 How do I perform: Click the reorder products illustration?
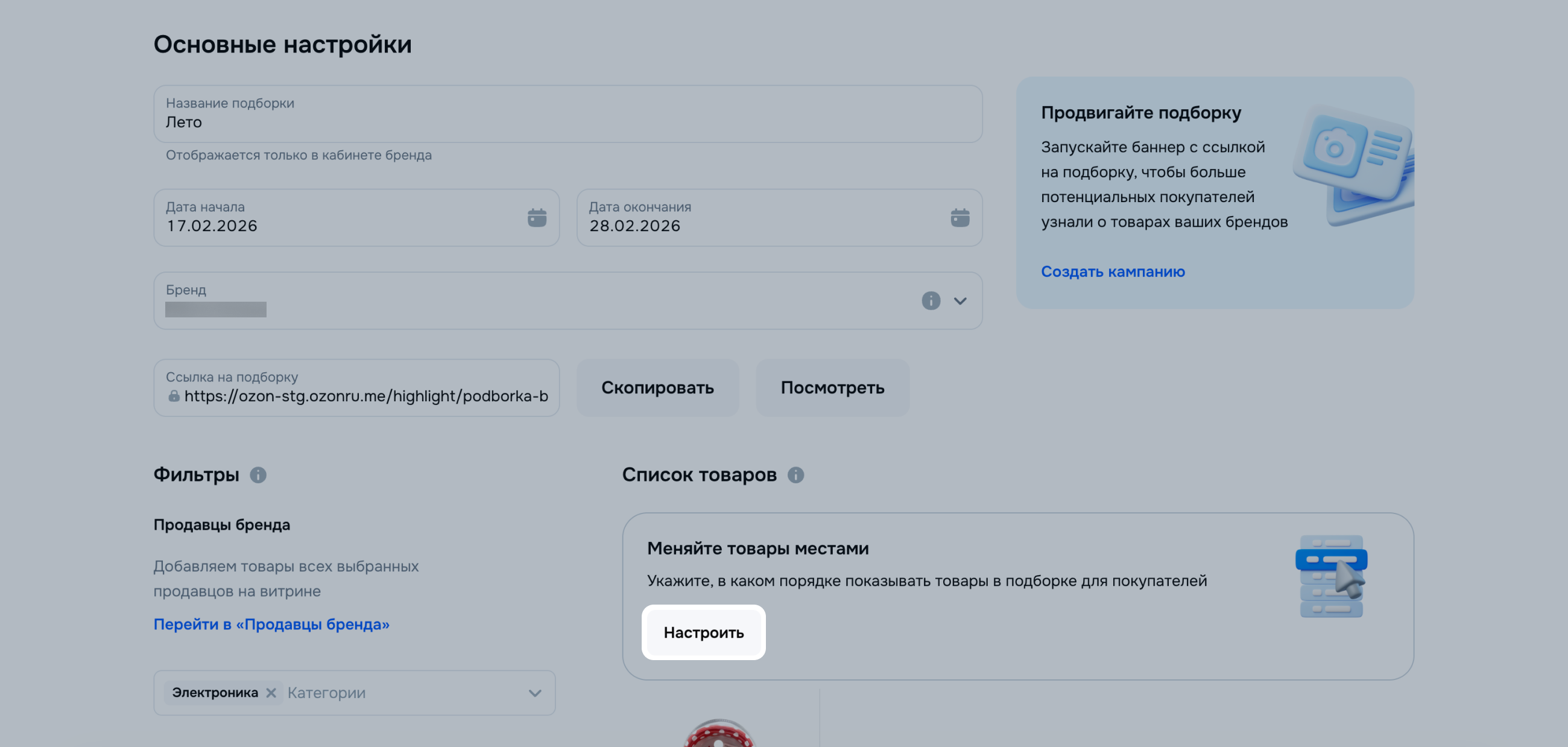click(1330, 576)
